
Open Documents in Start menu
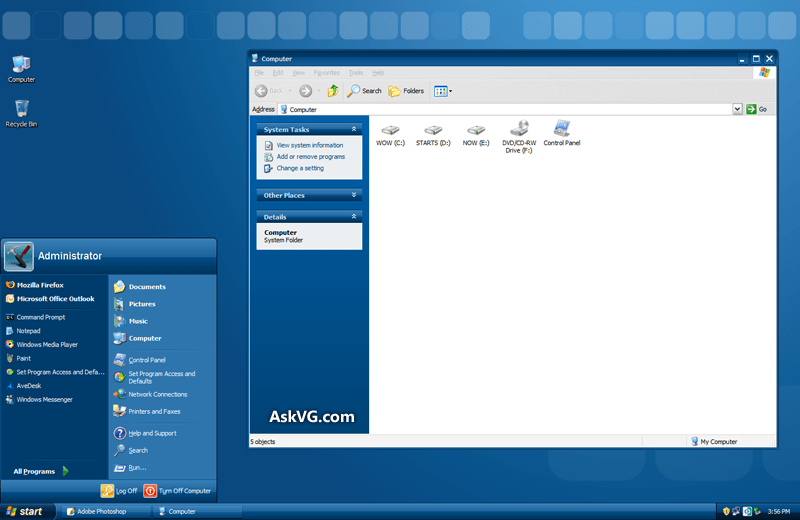(140, 287)
